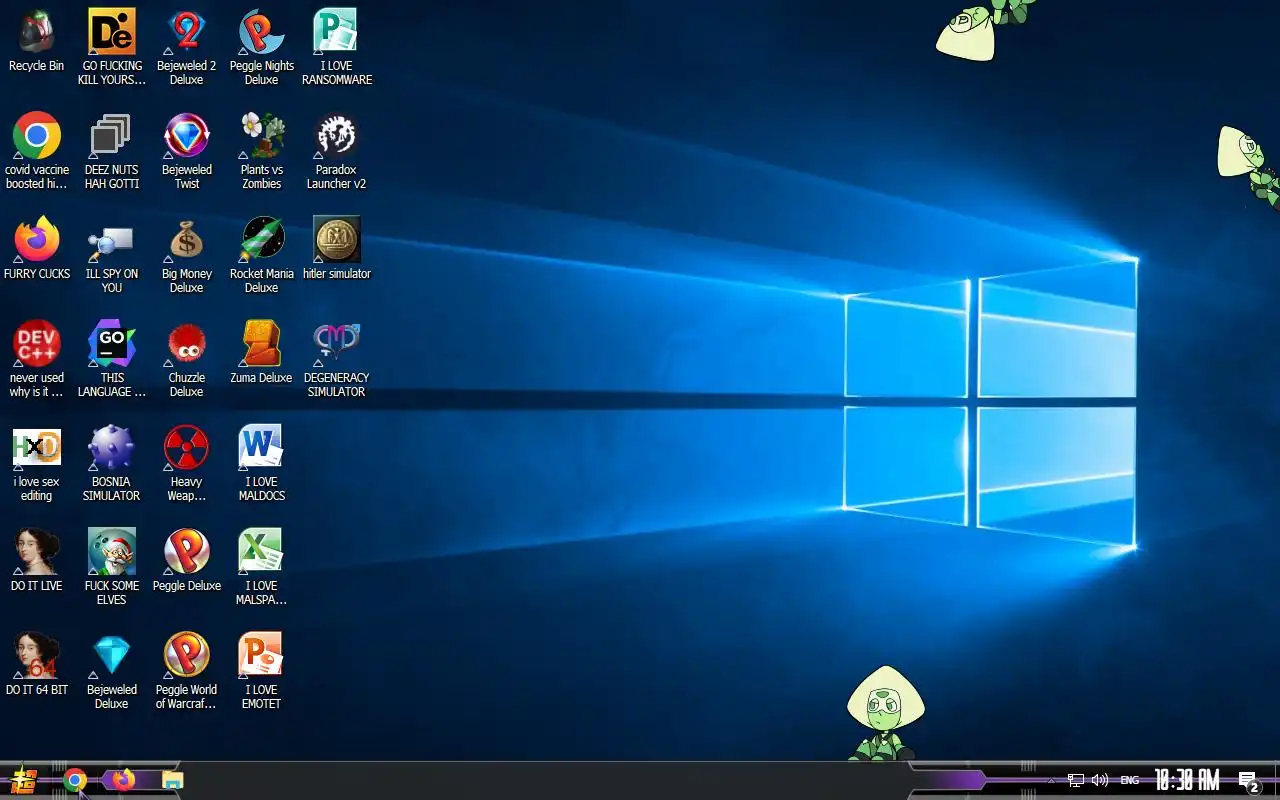
Task: Select the Peggle Nights Deluxe shortcut
Action: point(262,47)
